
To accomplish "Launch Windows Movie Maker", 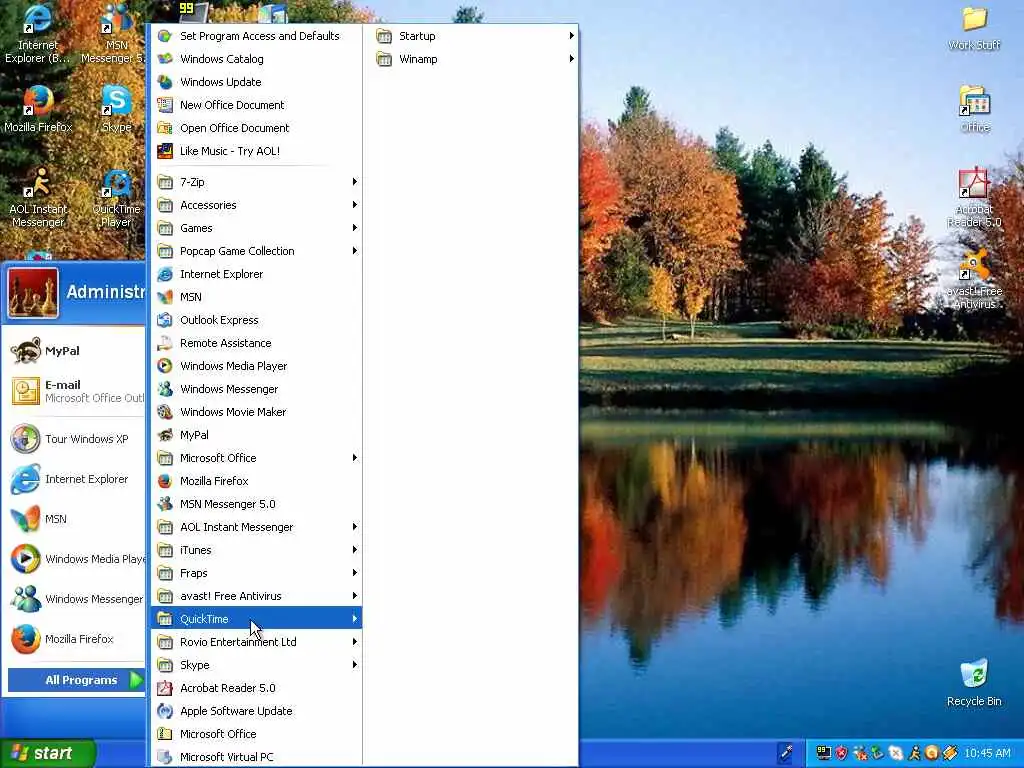I will [256, 412].
